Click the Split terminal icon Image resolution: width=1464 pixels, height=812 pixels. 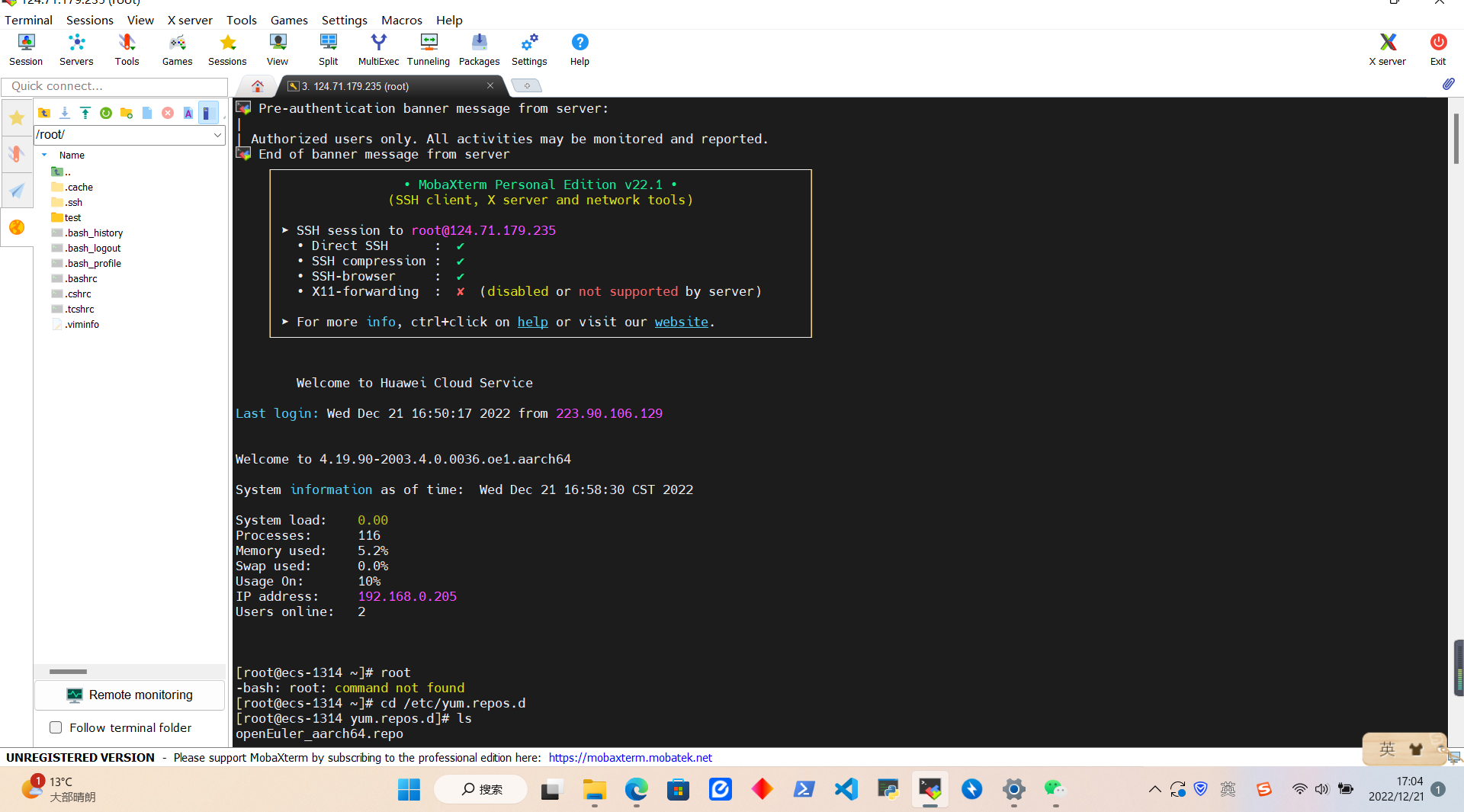point(328,49)
